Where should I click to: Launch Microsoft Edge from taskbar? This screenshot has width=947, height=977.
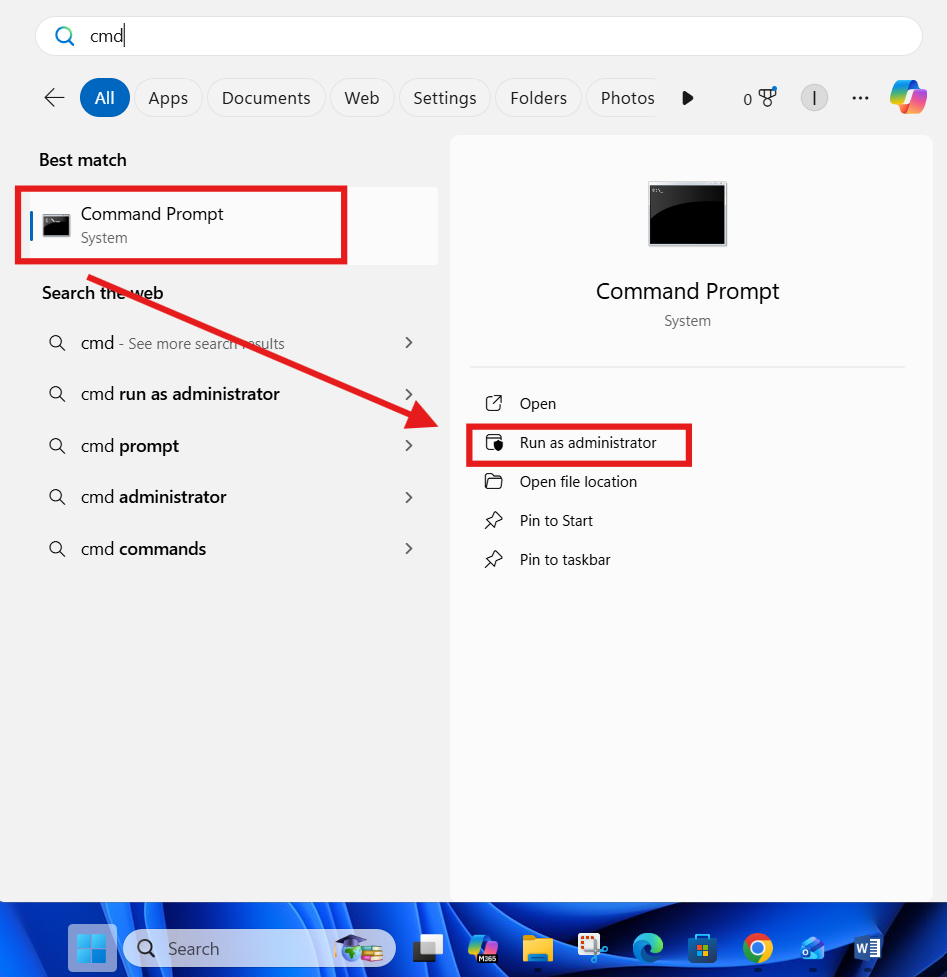(647, 947)
